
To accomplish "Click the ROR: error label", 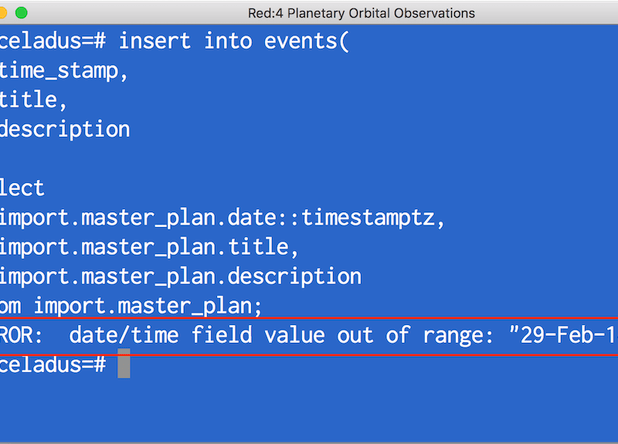I will tap(21, 335).
